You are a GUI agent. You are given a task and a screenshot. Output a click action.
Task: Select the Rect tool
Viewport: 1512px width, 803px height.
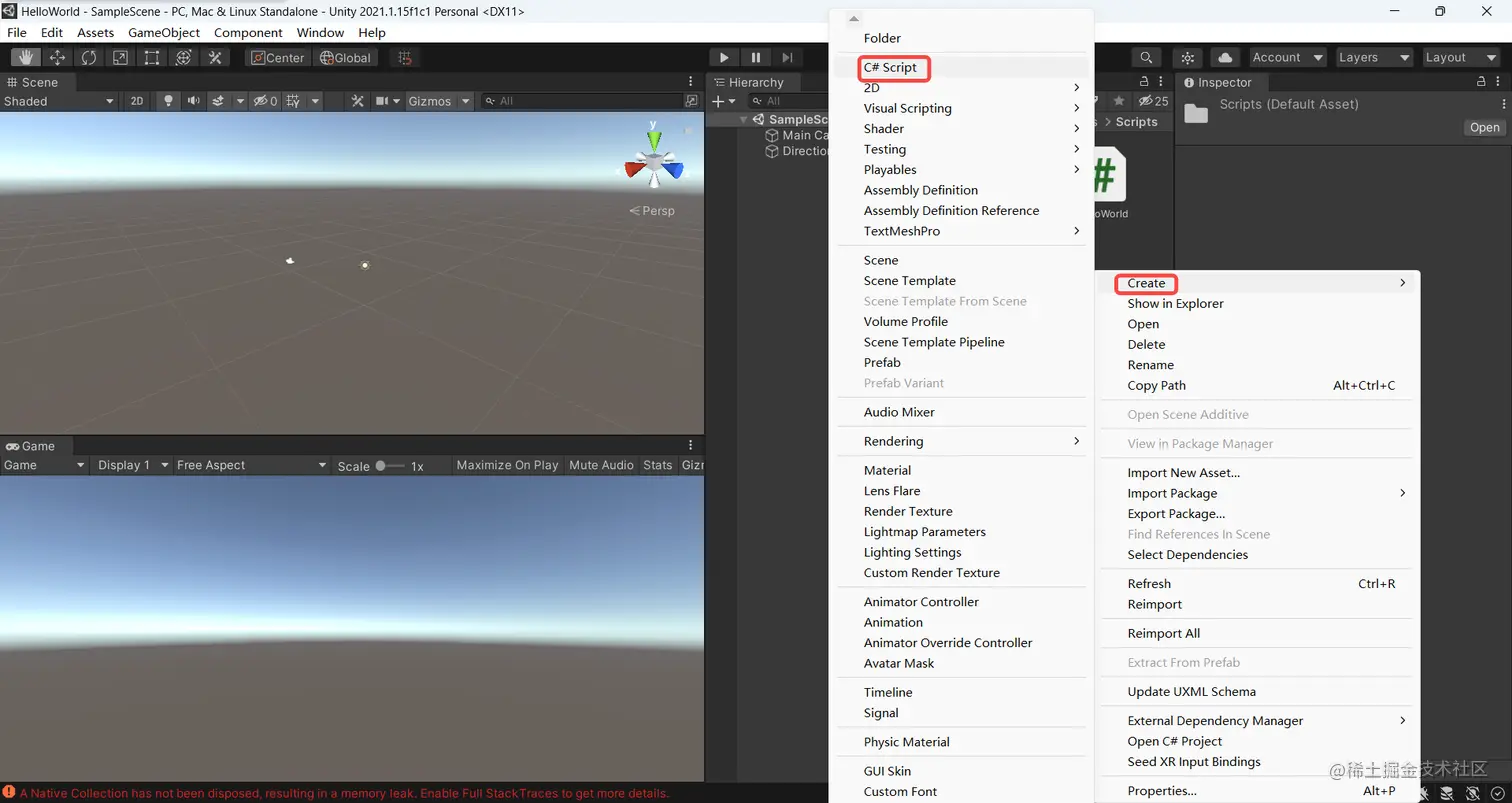(x=152, y=58)
